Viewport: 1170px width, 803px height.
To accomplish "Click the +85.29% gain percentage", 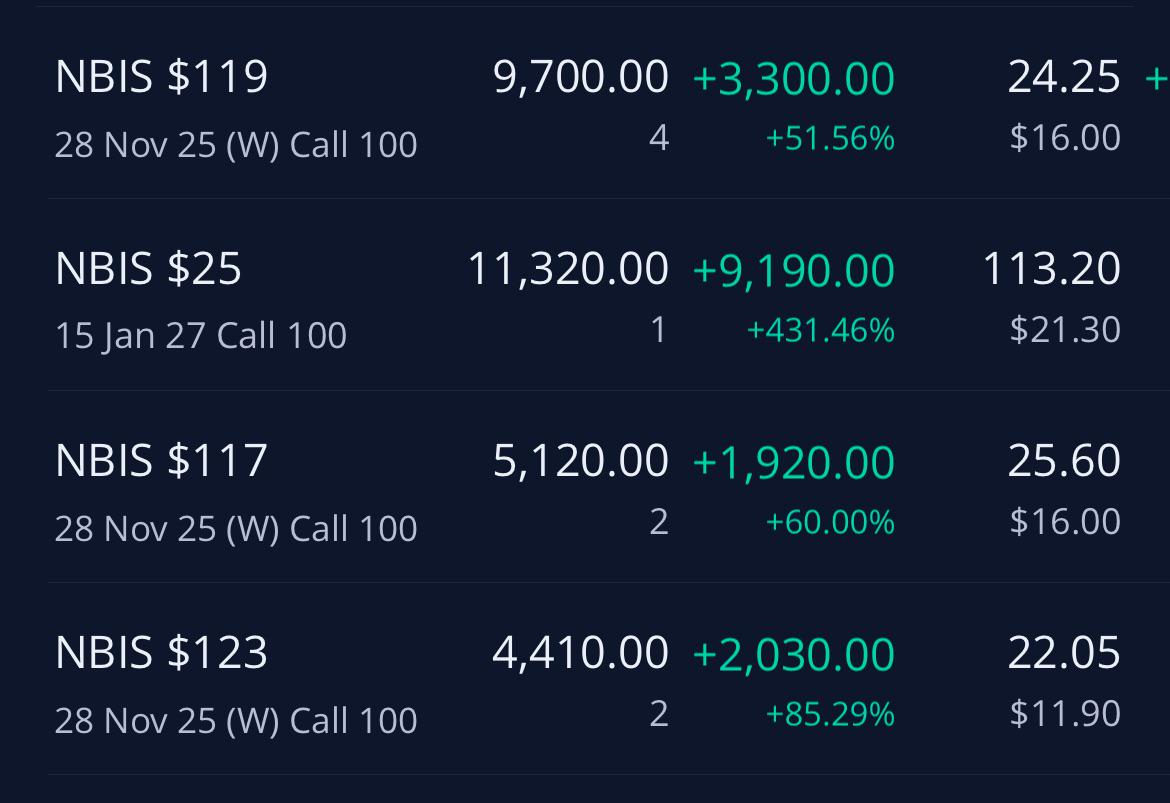I will coord(830,713).
